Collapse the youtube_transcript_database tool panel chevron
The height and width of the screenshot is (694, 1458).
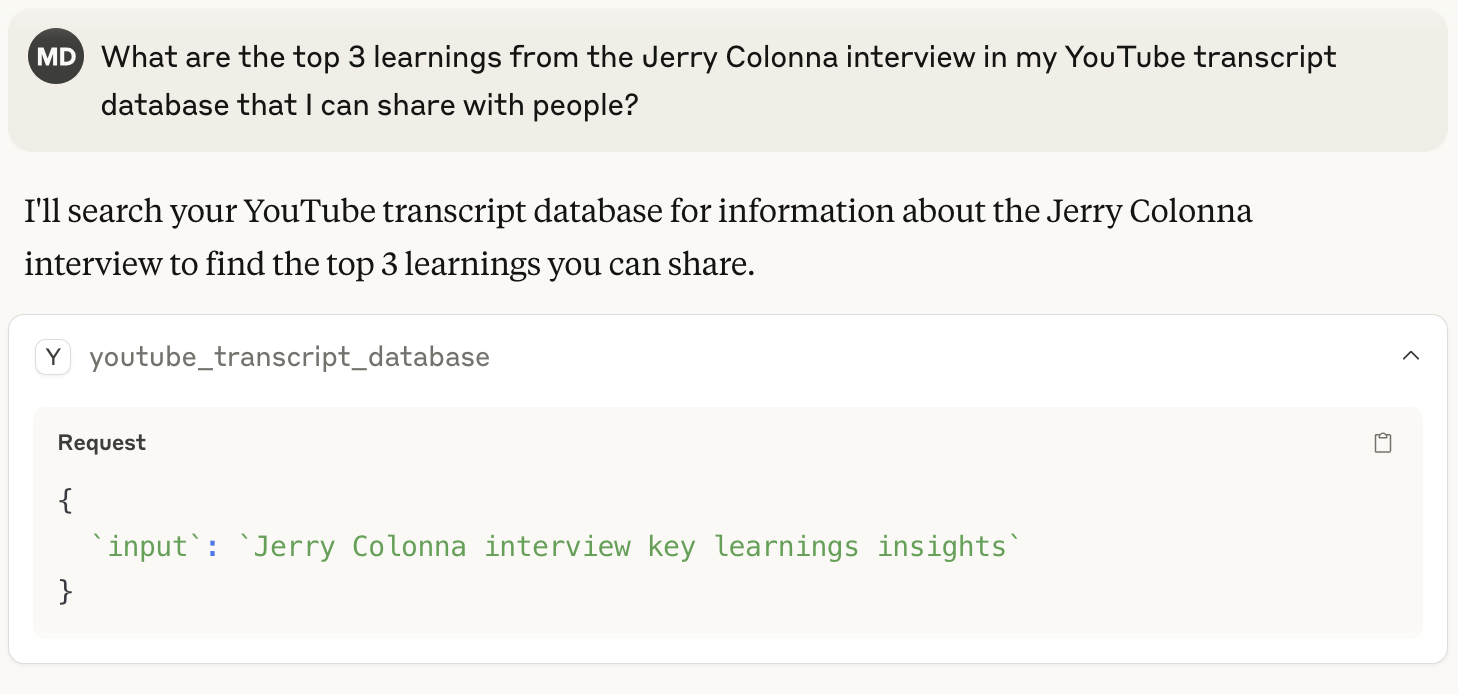tap(1411, 356)
